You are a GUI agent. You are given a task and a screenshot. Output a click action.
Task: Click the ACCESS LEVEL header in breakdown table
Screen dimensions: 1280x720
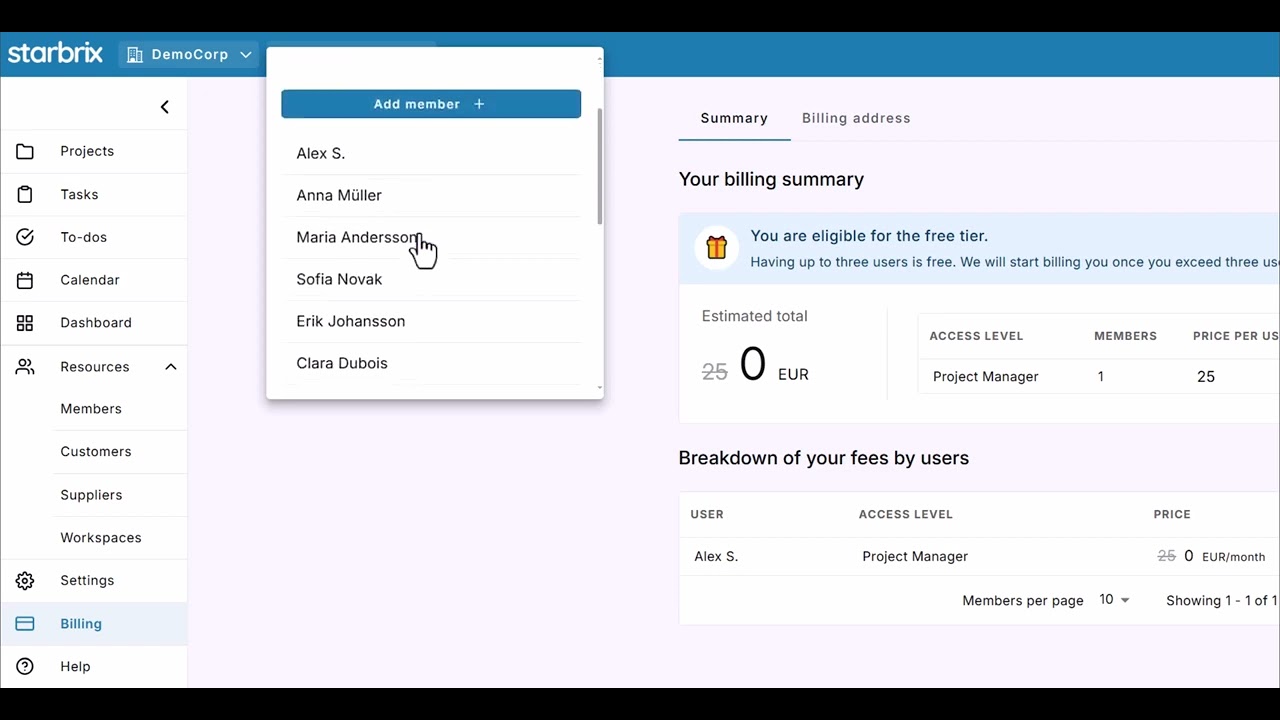pyautogui.click(x=905, y=514)
